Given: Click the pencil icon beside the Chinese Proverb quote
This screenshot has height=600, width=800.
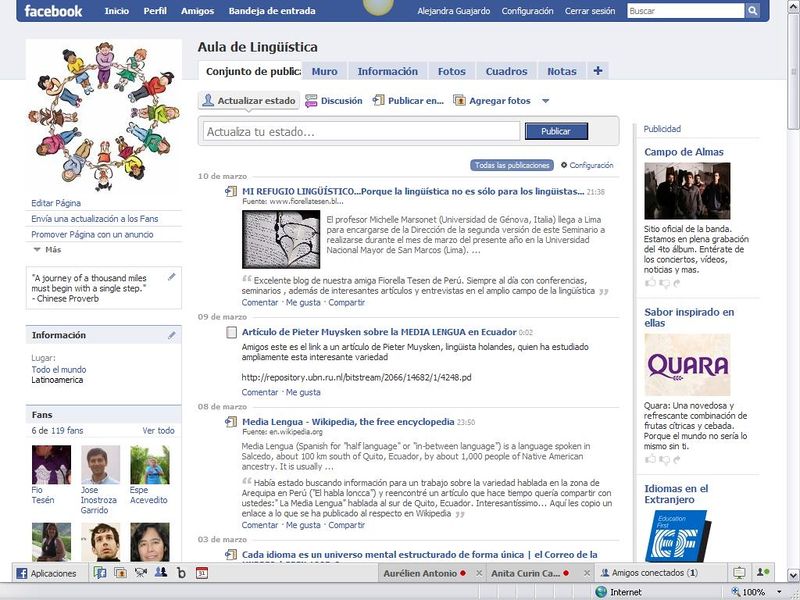Looking at the screenshot, I should click(172, 277).
